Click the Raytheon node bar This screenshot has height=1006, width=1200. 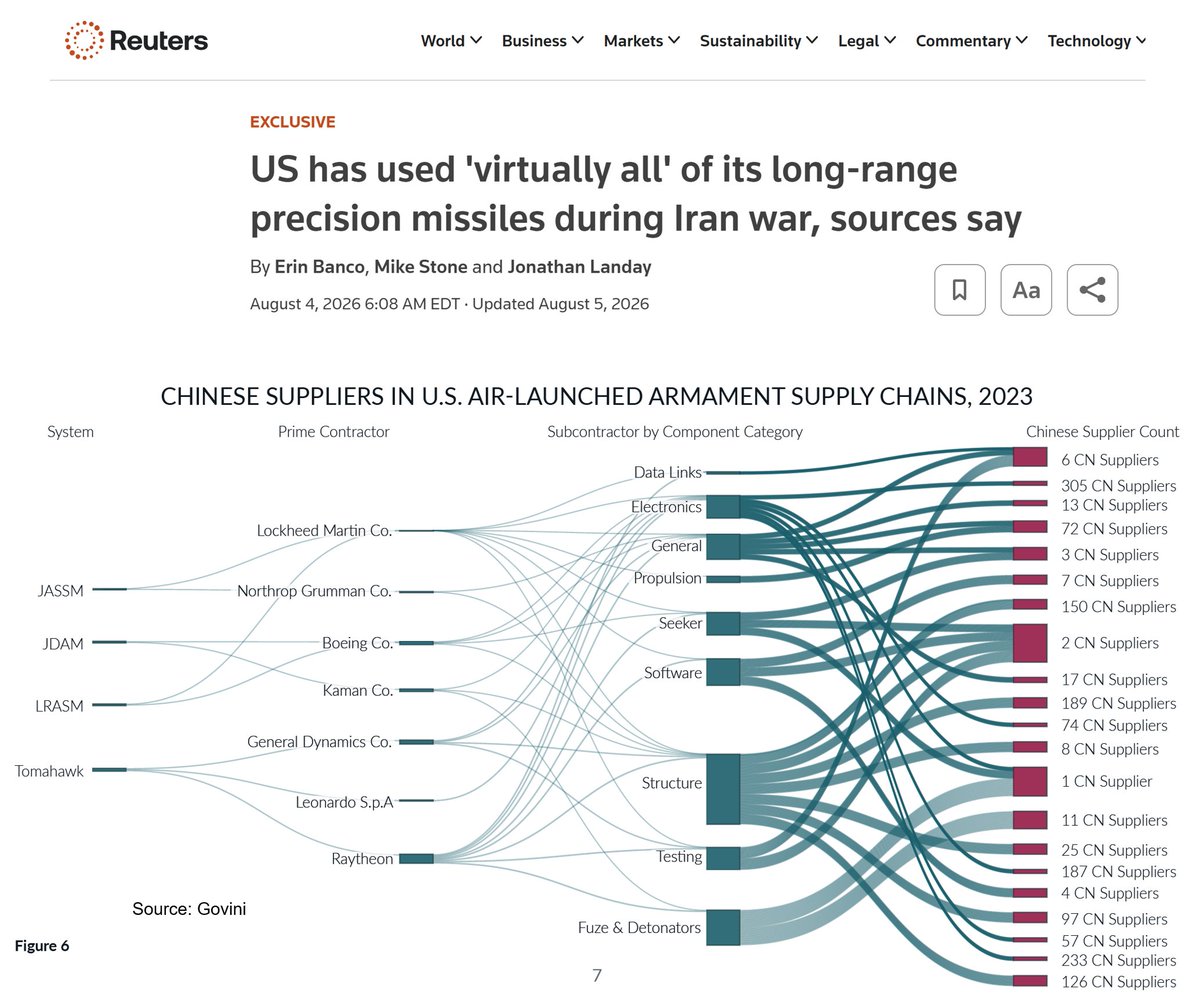point(416,859)
